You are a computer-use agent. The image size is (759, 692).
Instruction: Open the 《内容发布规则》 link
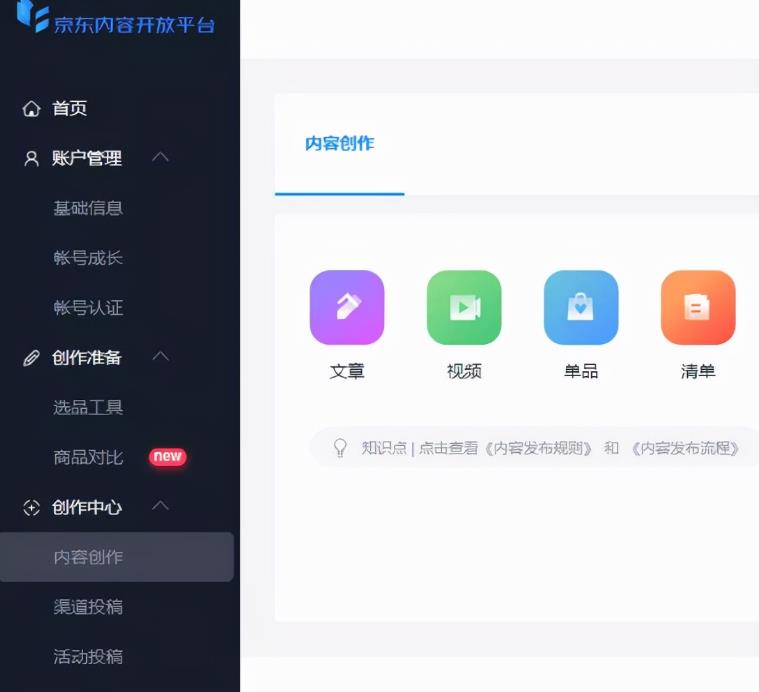539,448
